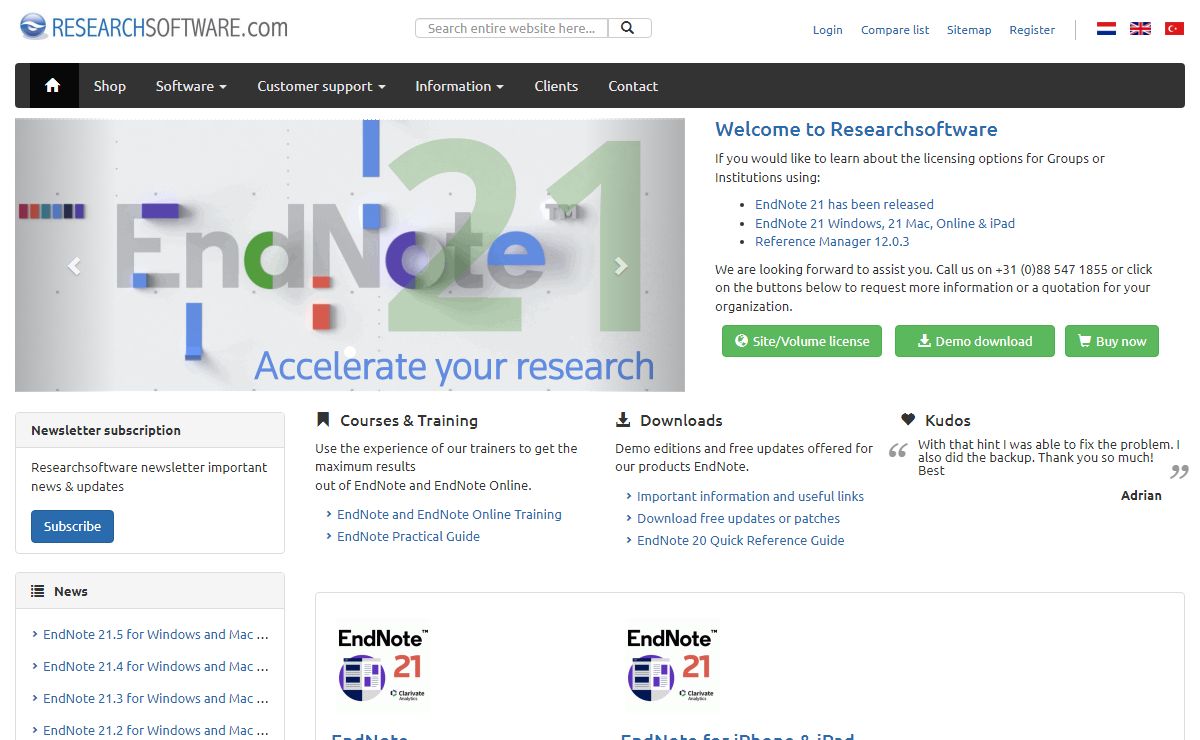Viewport: 1200px width, 740px height.
Task: Open Reference Manager 12.0.3 link
Action: pos(832,241)
